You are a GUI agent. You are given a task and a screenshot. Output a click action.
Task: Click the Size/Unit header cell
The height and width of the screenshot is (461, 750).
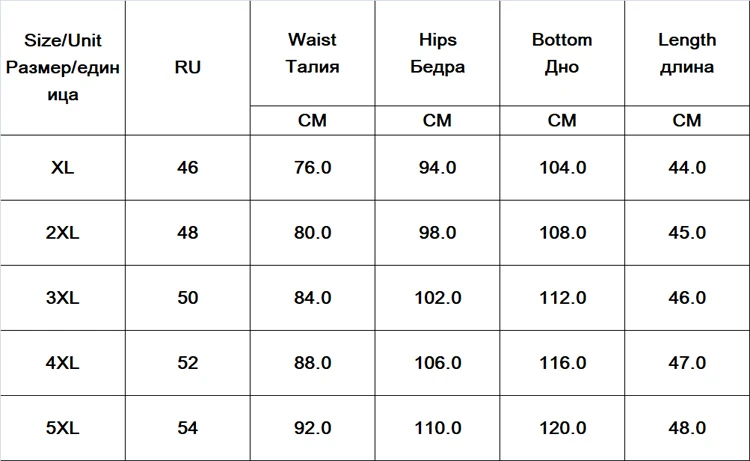tap(62, 68)
